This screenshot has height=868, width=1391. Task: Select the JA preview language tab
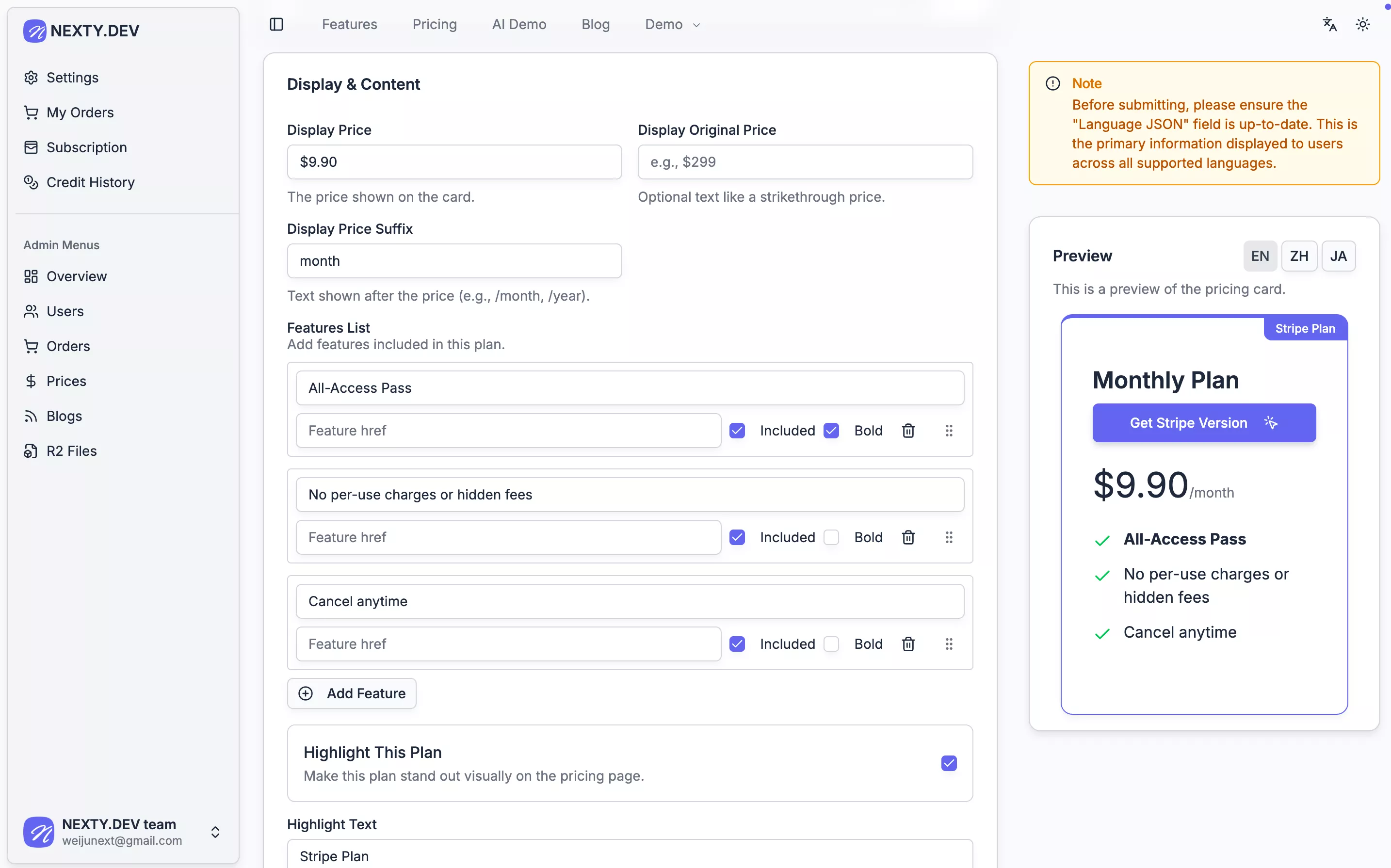click(1338, 256)
